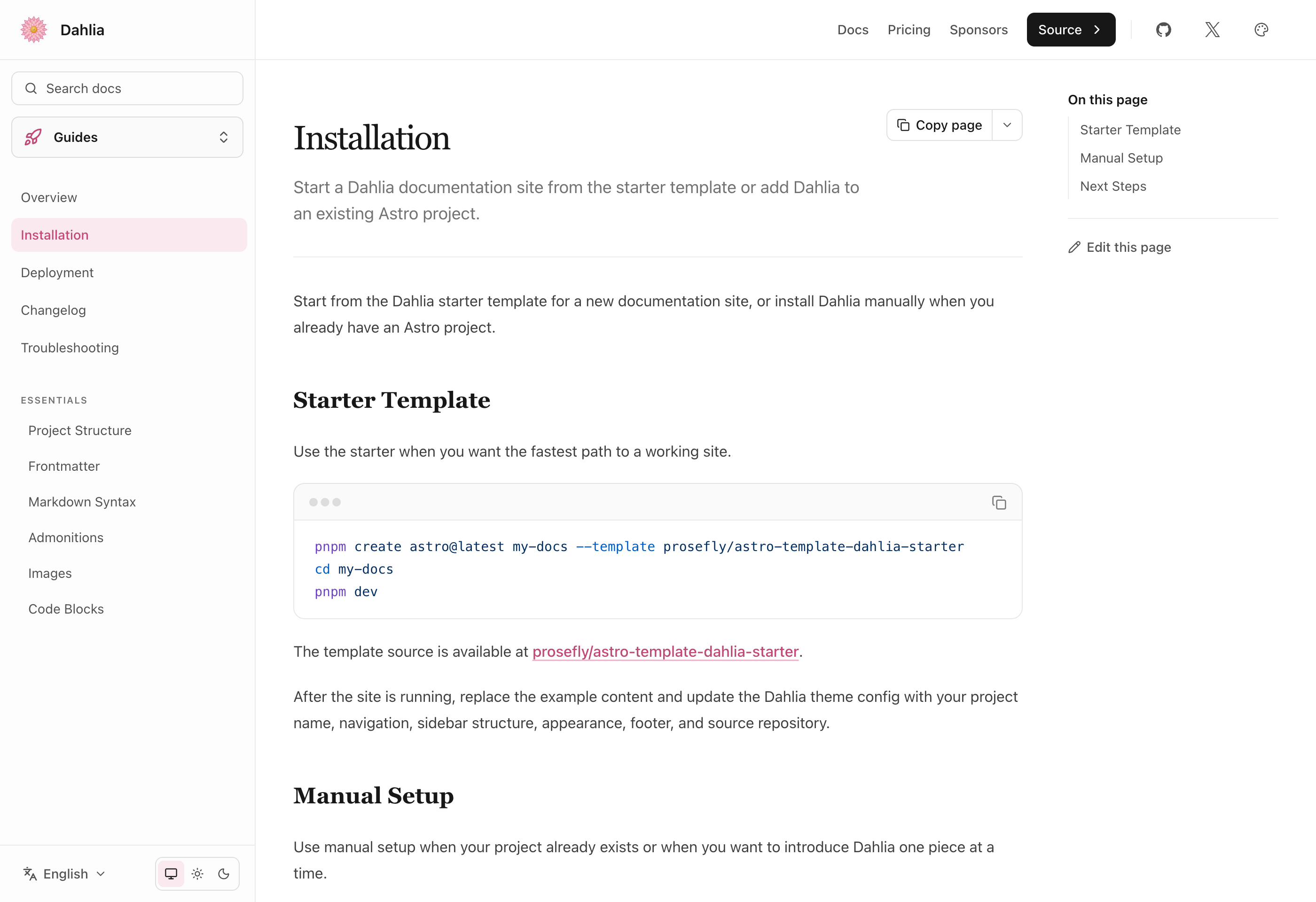Click the 'pnpm dev' code line

click(x=346, y=591)
